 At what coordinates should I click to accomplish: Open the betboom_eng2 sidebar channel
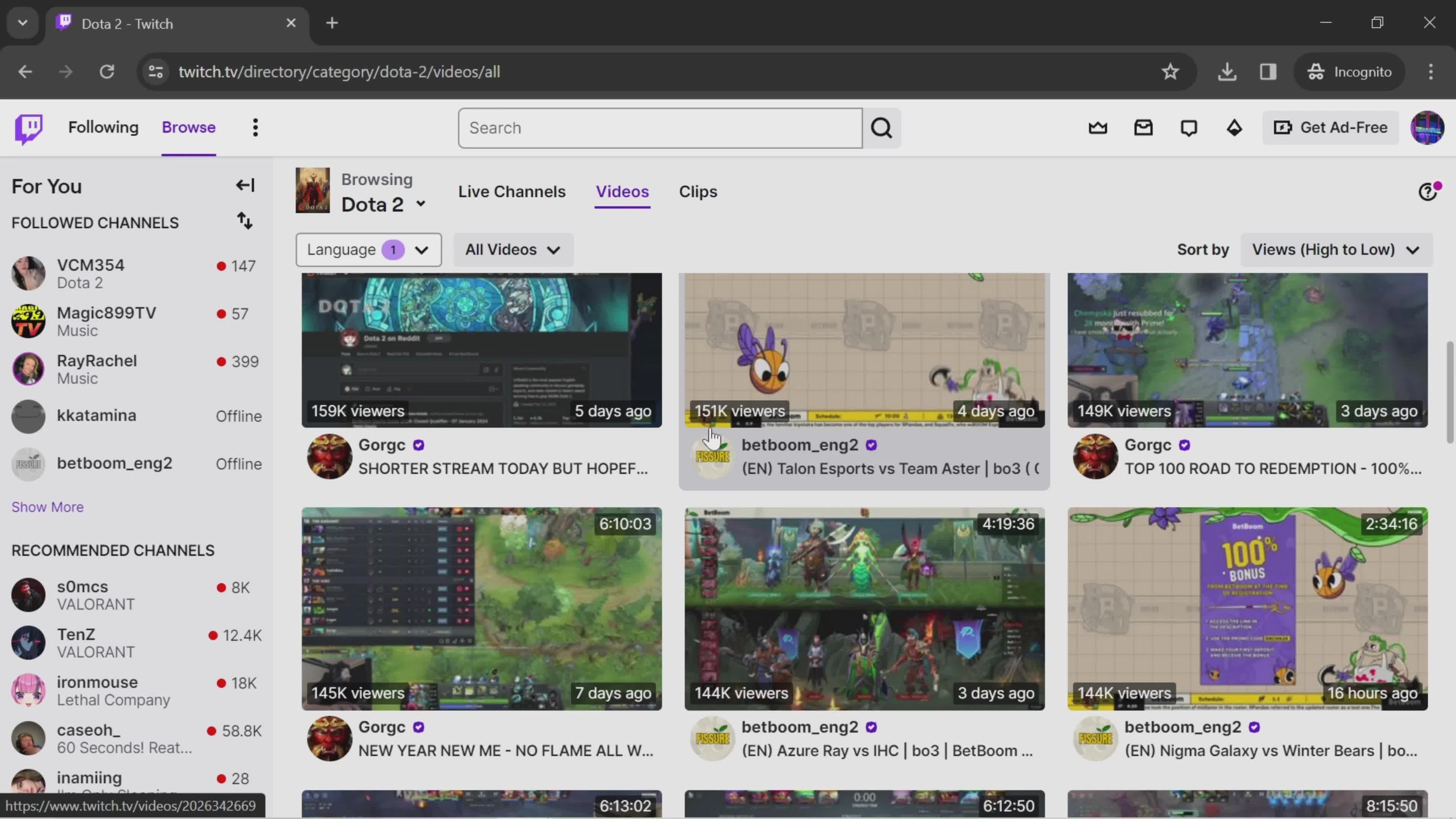tap(136, 464)
